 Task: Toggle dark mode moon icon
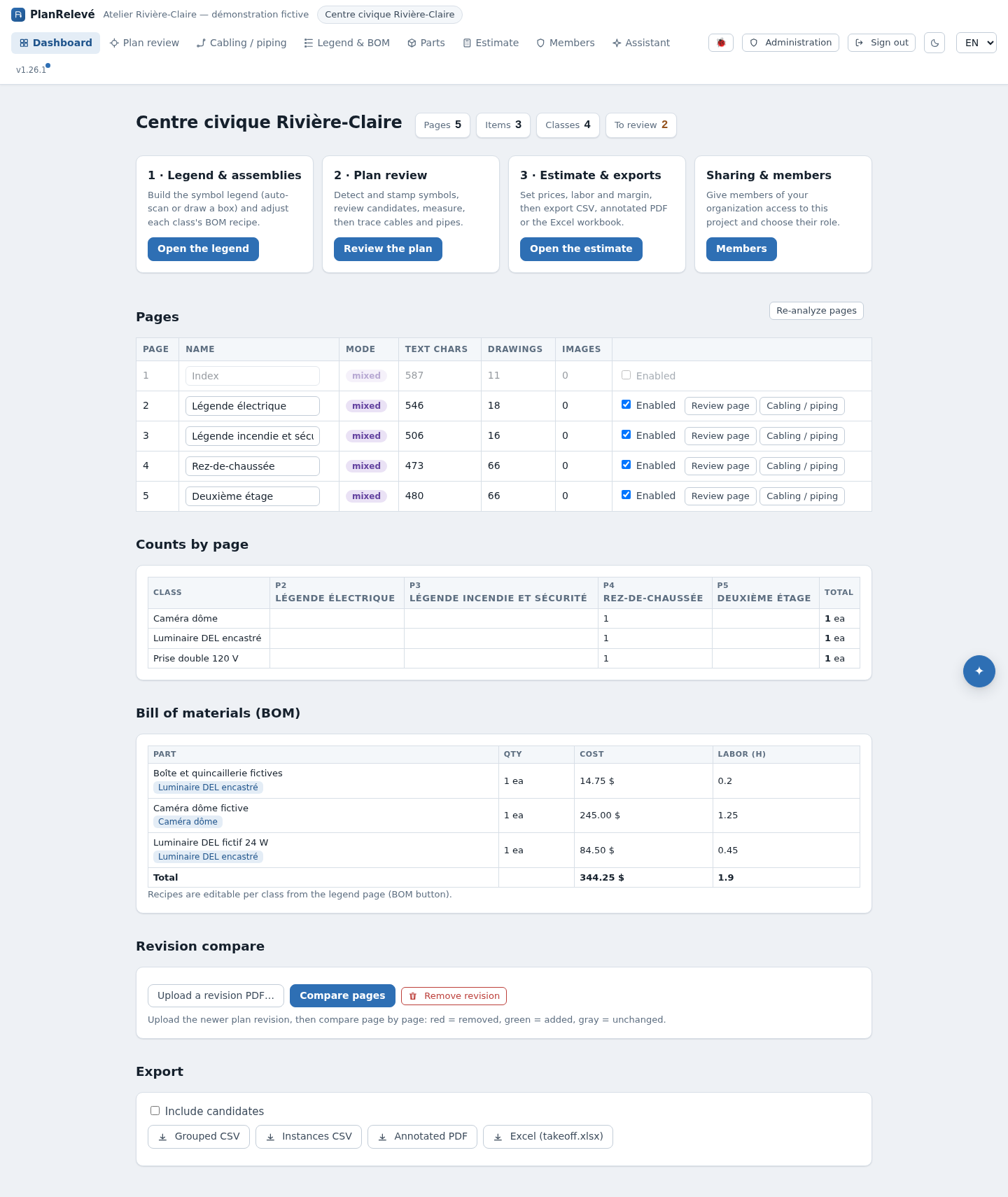[934, 43]
